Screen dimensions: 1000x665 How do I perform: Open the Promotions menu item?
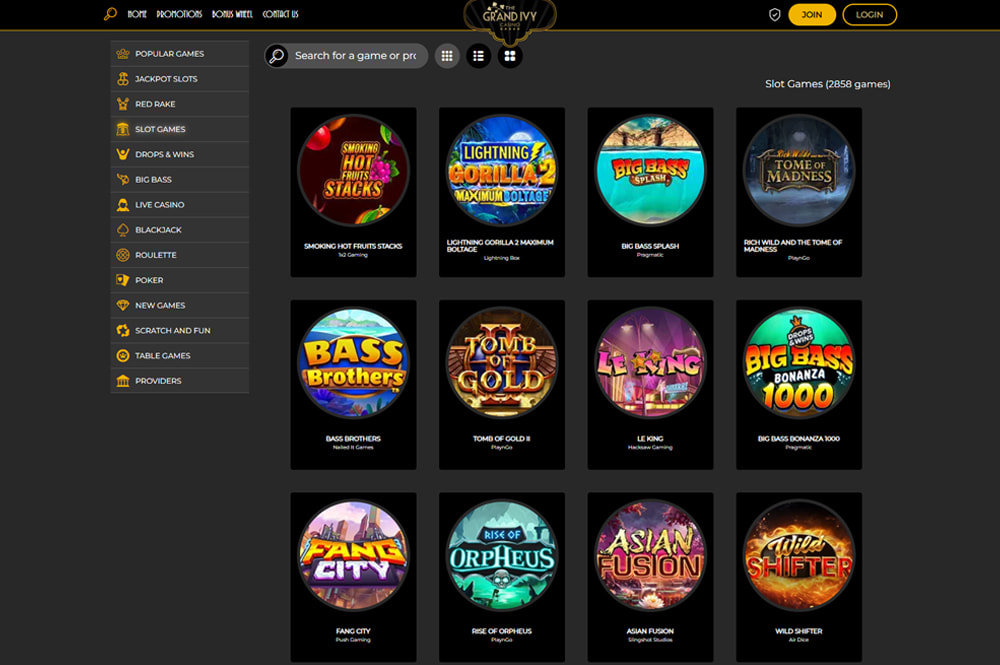179,14
